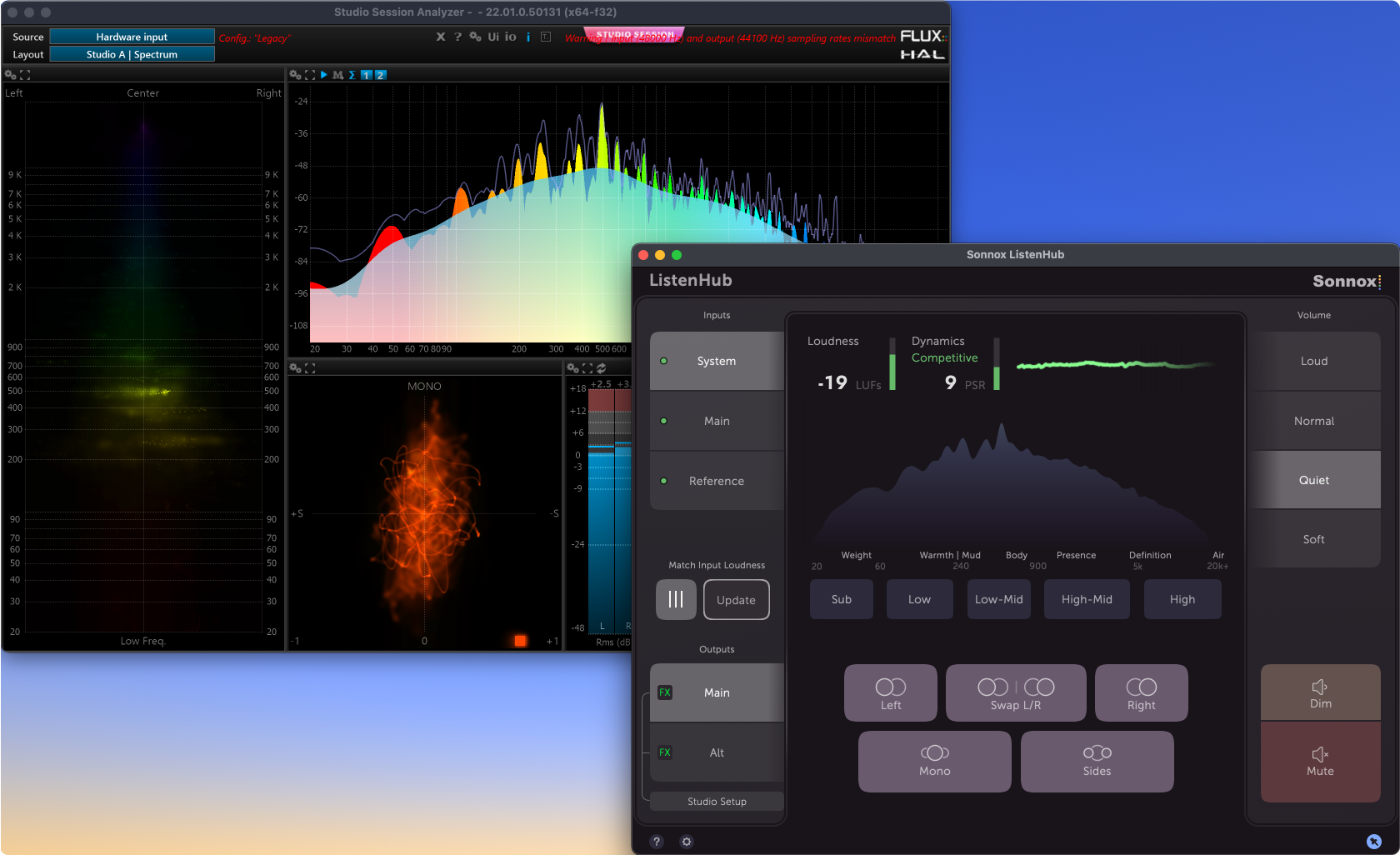Solo the Low-Mid band
This screenshot has width=1400, height=855.
tap(998, 599)
